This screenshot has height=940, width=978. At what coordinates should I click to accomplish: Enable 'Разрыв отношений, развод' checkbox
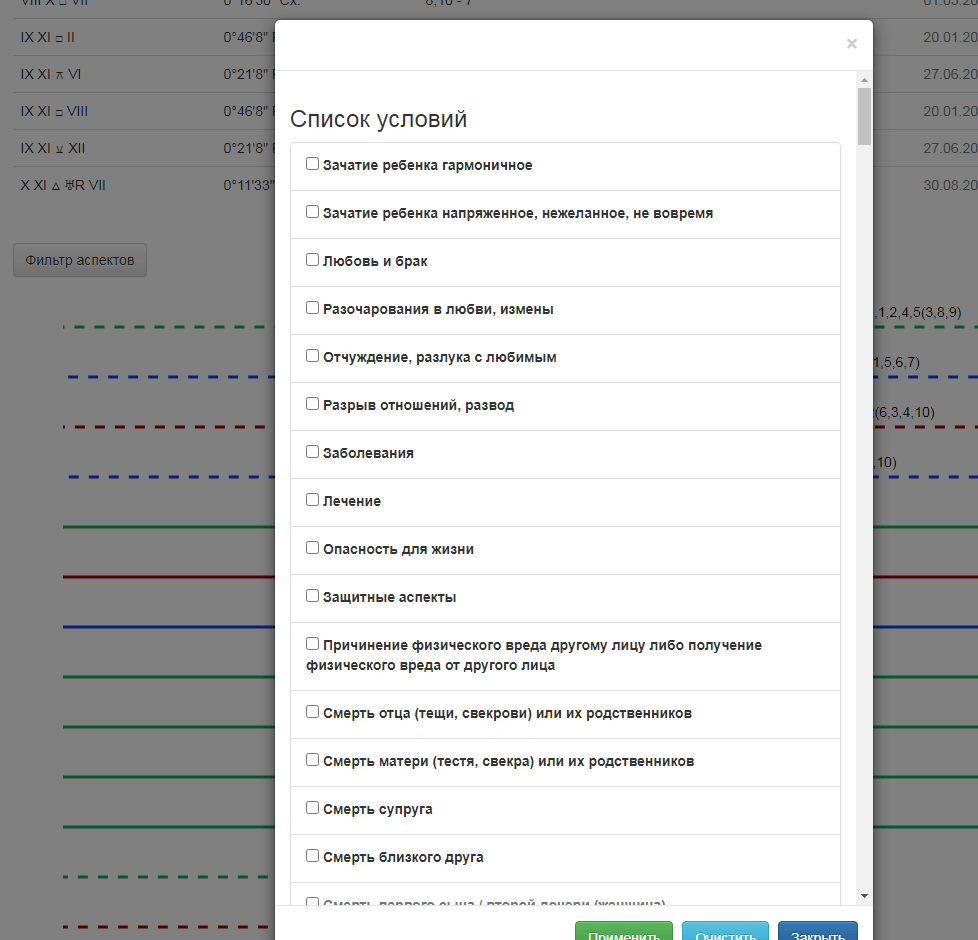pos(313,404)
